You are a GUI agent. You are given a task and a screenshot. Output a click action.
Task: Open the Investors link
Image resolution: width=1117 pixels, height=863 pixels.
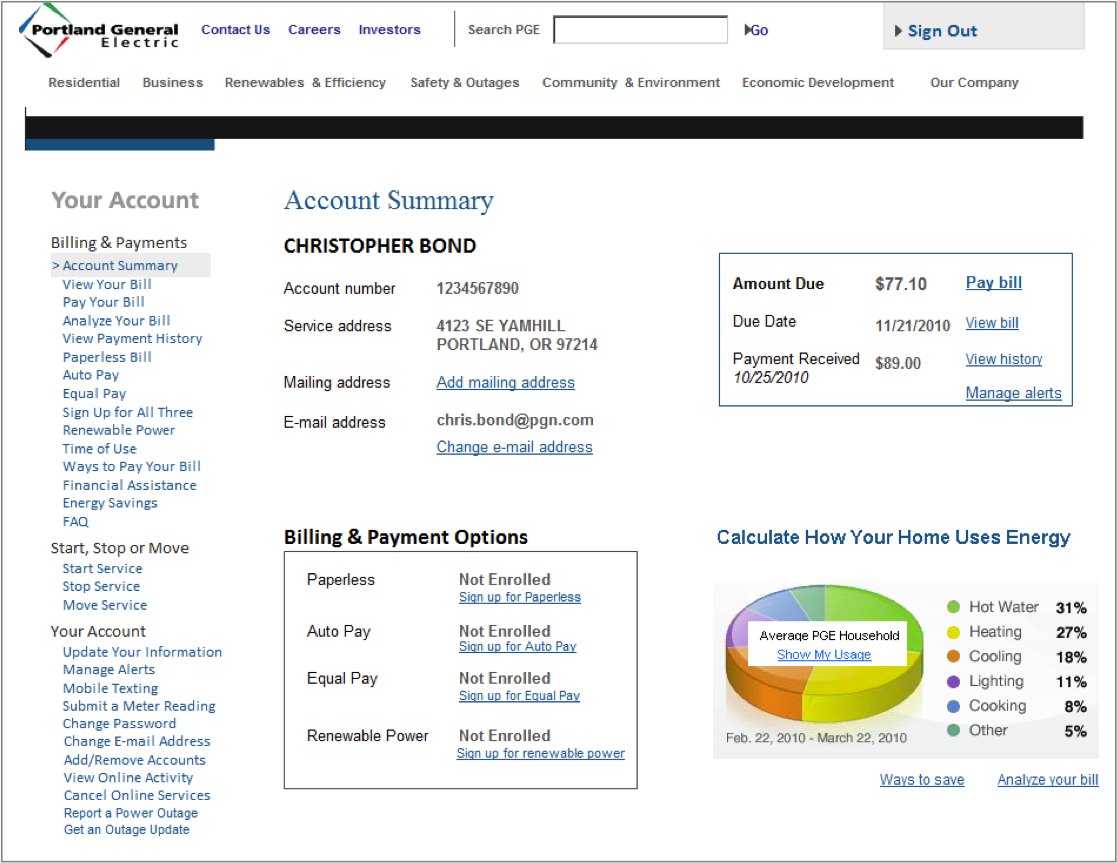pos(389,30)
